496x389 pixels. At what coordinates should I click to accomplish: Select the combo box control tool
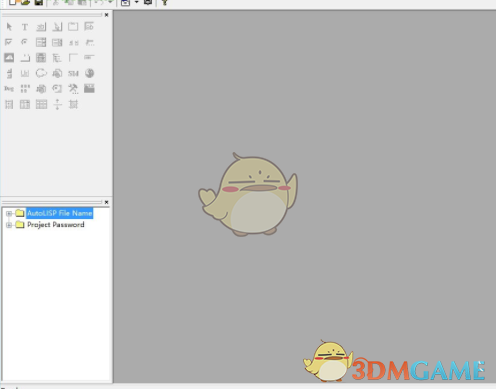point(41,42)
